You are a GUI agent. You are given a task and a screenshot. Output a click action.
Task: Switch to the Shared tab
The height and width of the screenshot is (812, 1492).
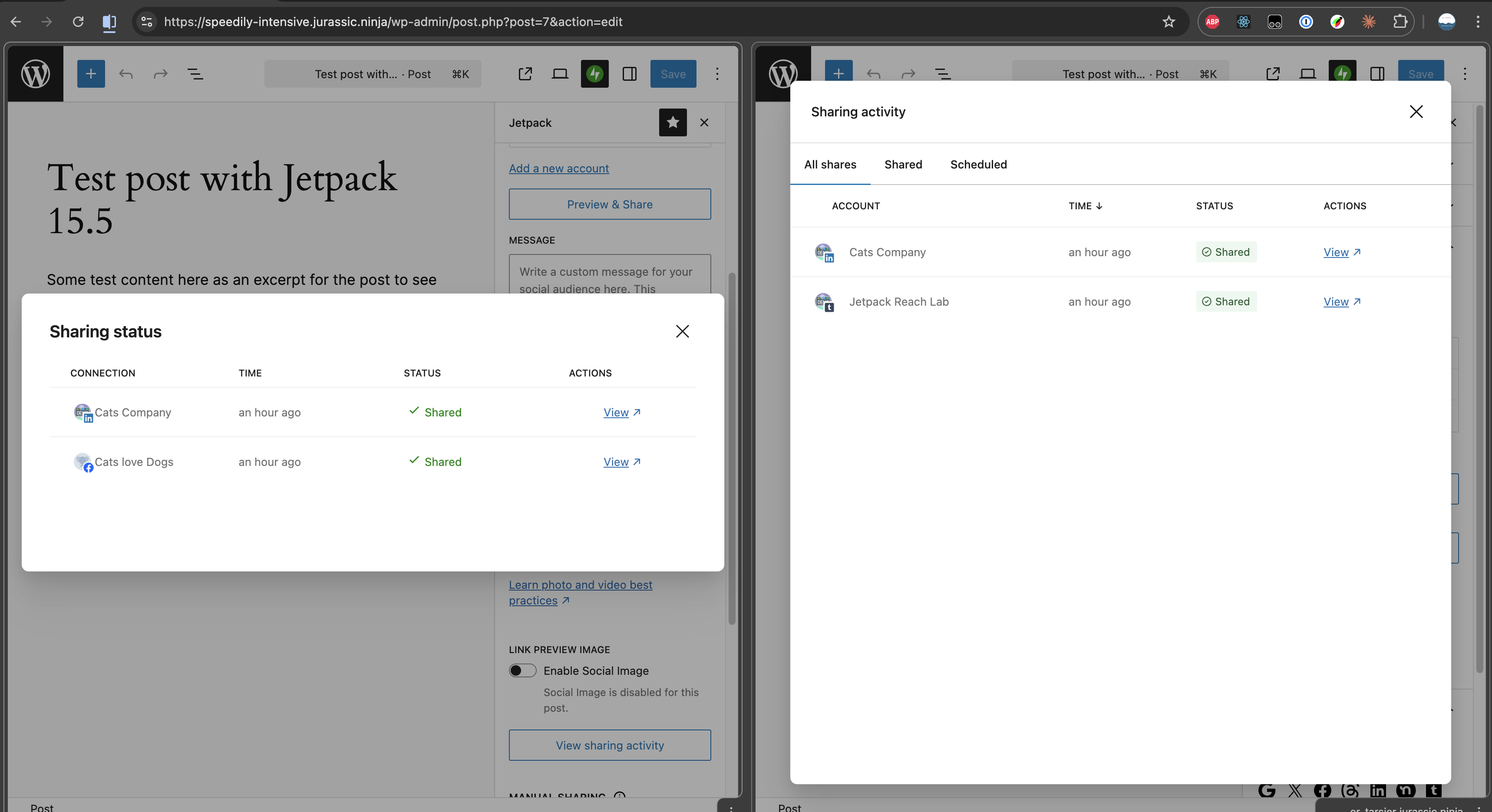903,165
